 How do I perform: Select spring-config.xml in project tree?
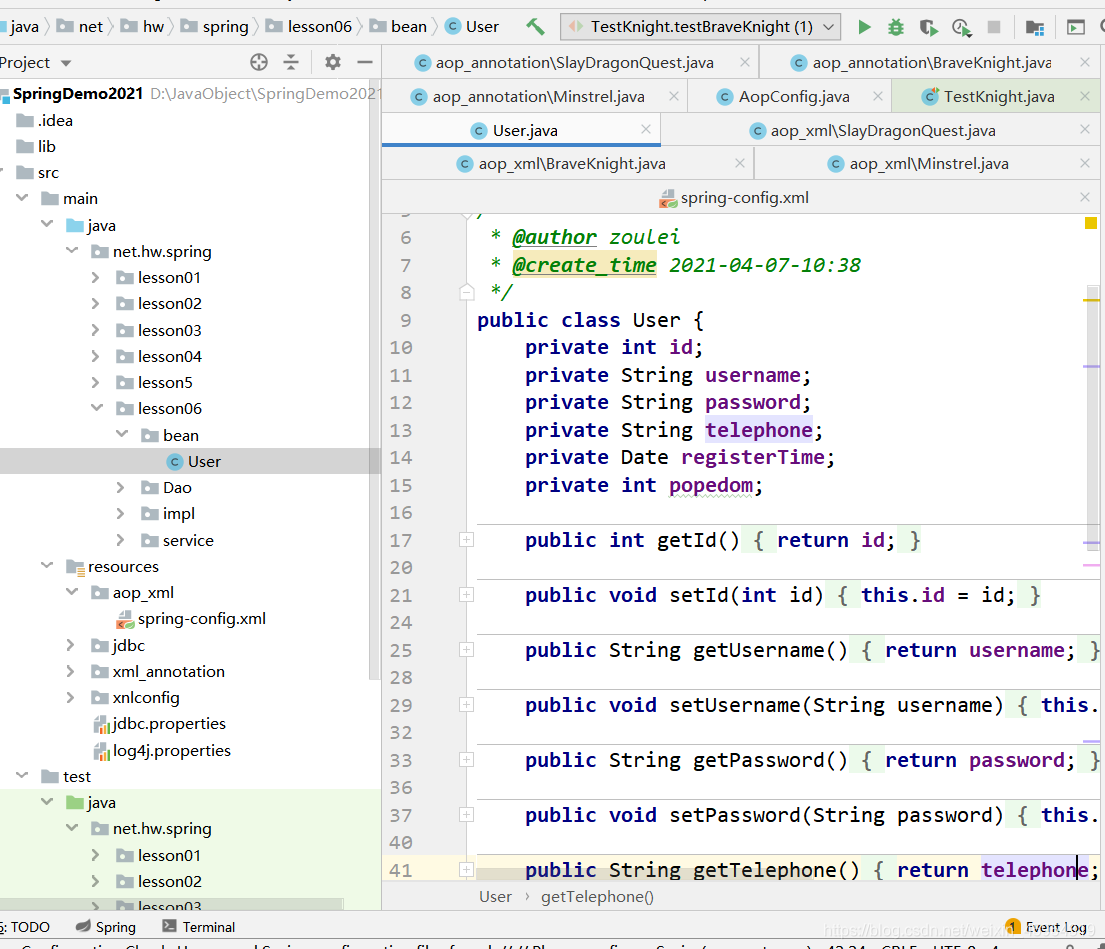click(189, 619)
